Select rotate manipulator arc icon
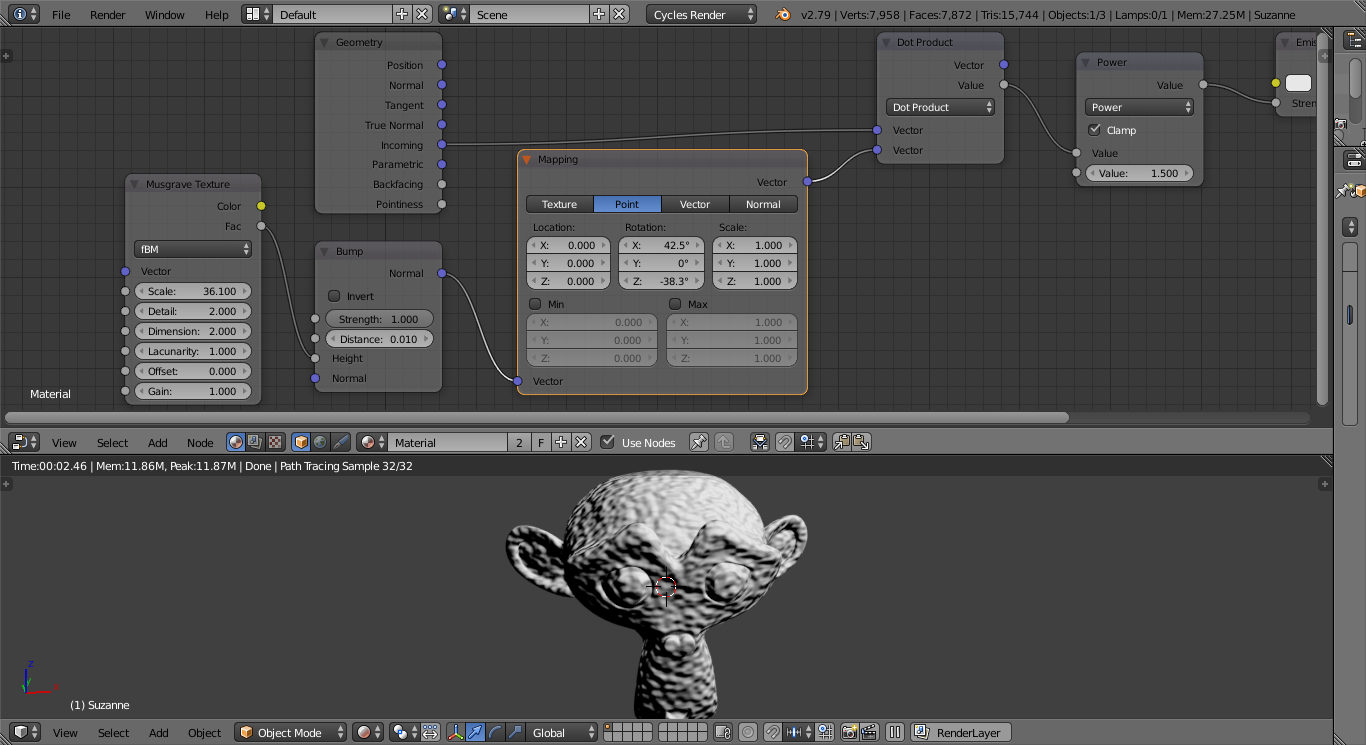This screenshot has height=745, width=1366. click(494, 733)
